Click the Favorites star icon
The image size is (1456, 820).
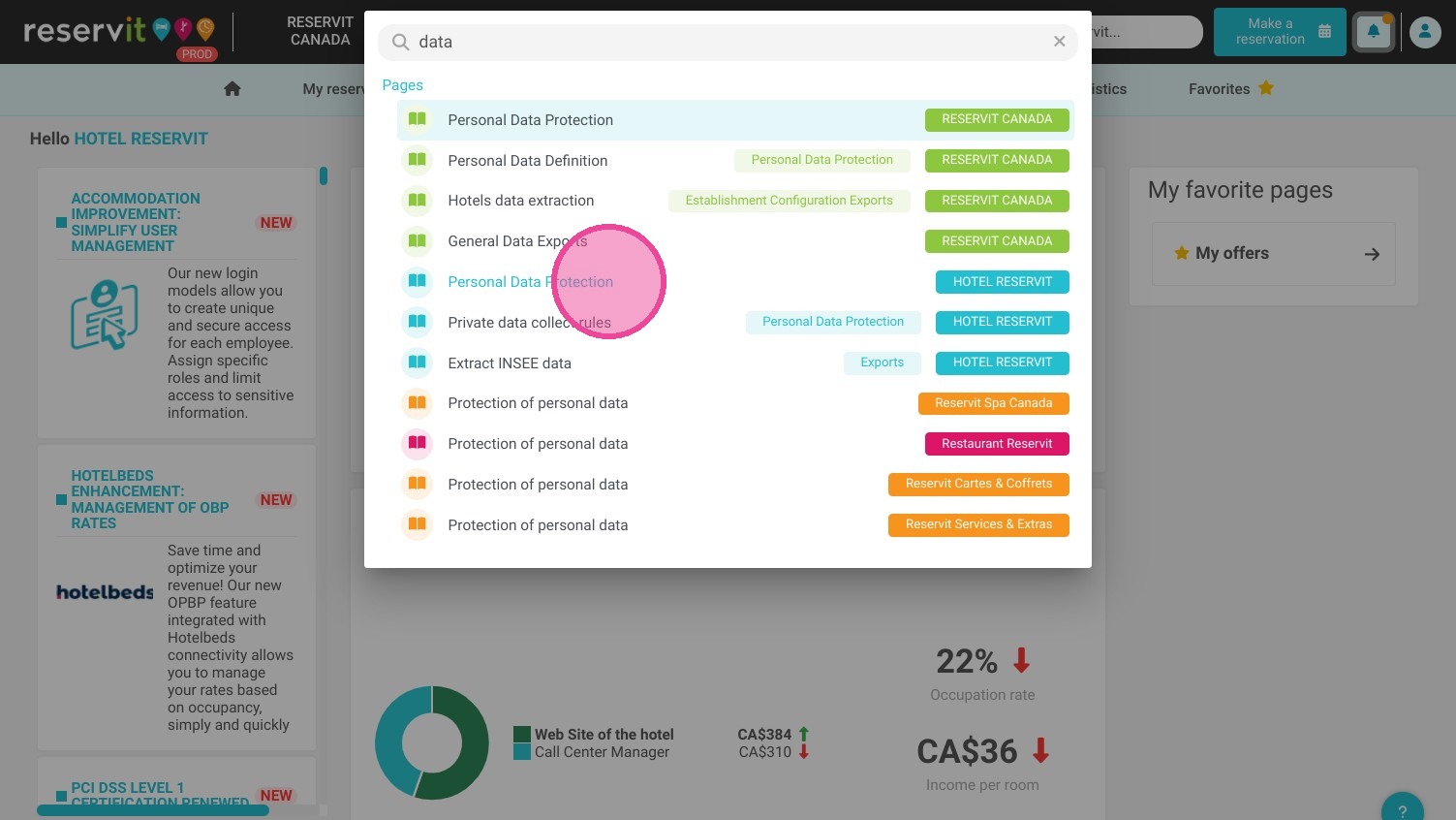1265,88
